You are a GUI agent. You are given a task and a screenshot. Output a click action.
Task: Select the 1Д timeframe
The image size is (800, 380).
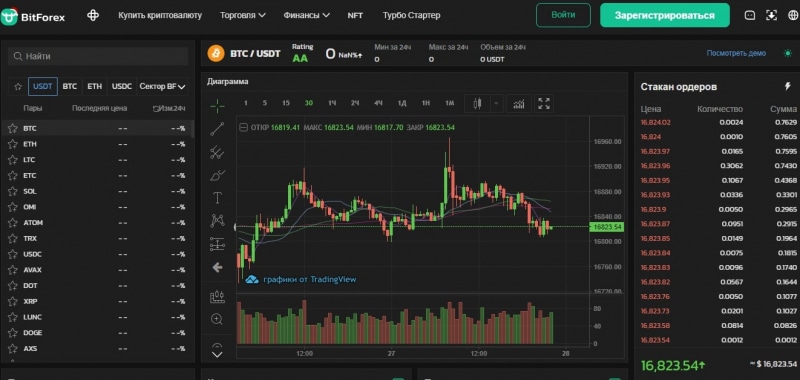pyautogui.click(x=402, y=103)
